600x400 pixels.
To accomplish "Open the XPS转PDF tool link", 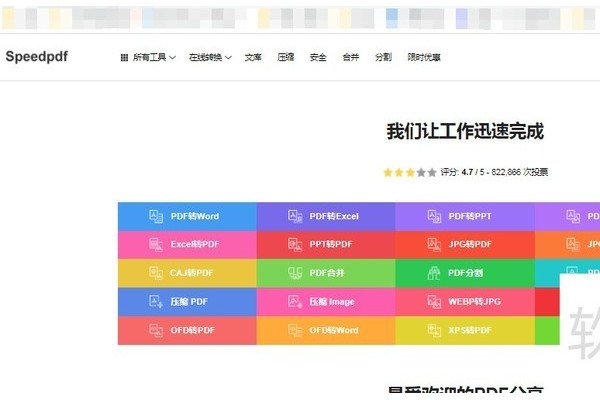I will (465, 330).
